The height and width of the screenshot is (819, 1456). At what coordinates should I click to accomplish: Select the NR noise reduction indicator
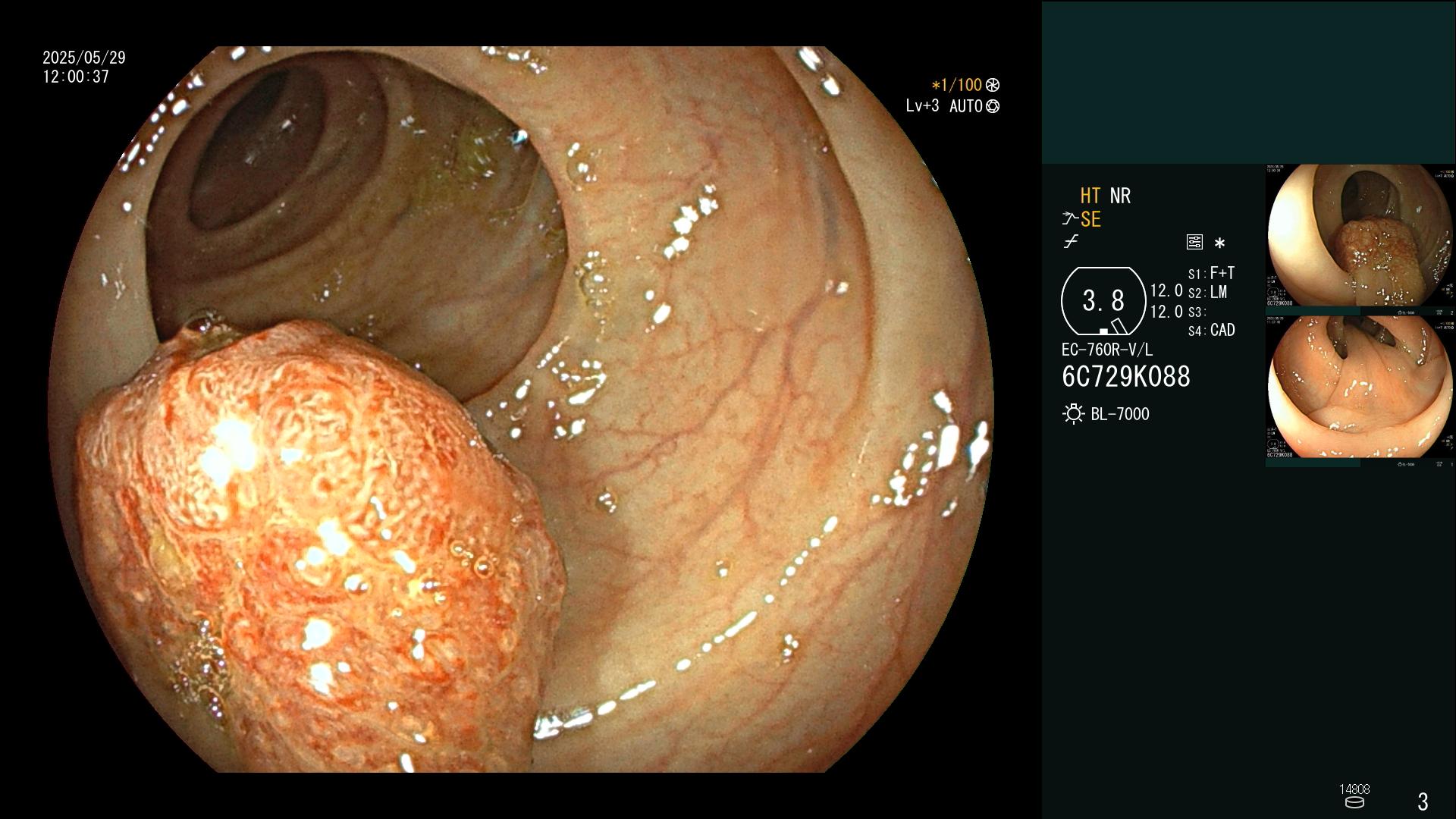(1120, 196)
